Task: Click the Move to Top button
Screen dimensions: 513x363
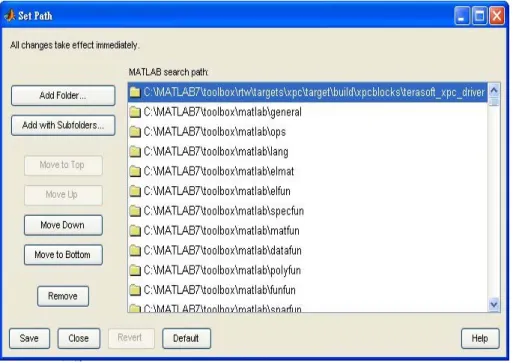Action: coord(63,165)
